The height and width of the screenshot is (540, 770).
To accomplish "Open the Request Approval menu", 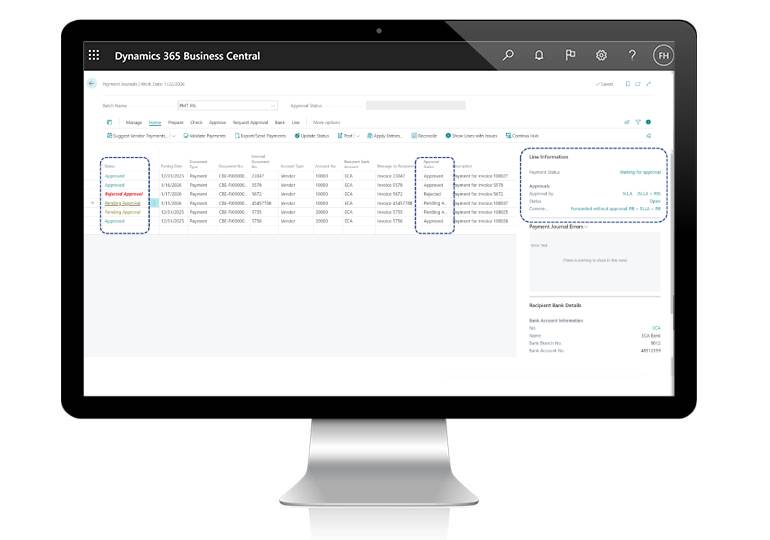I will click(x=250, y=122).
